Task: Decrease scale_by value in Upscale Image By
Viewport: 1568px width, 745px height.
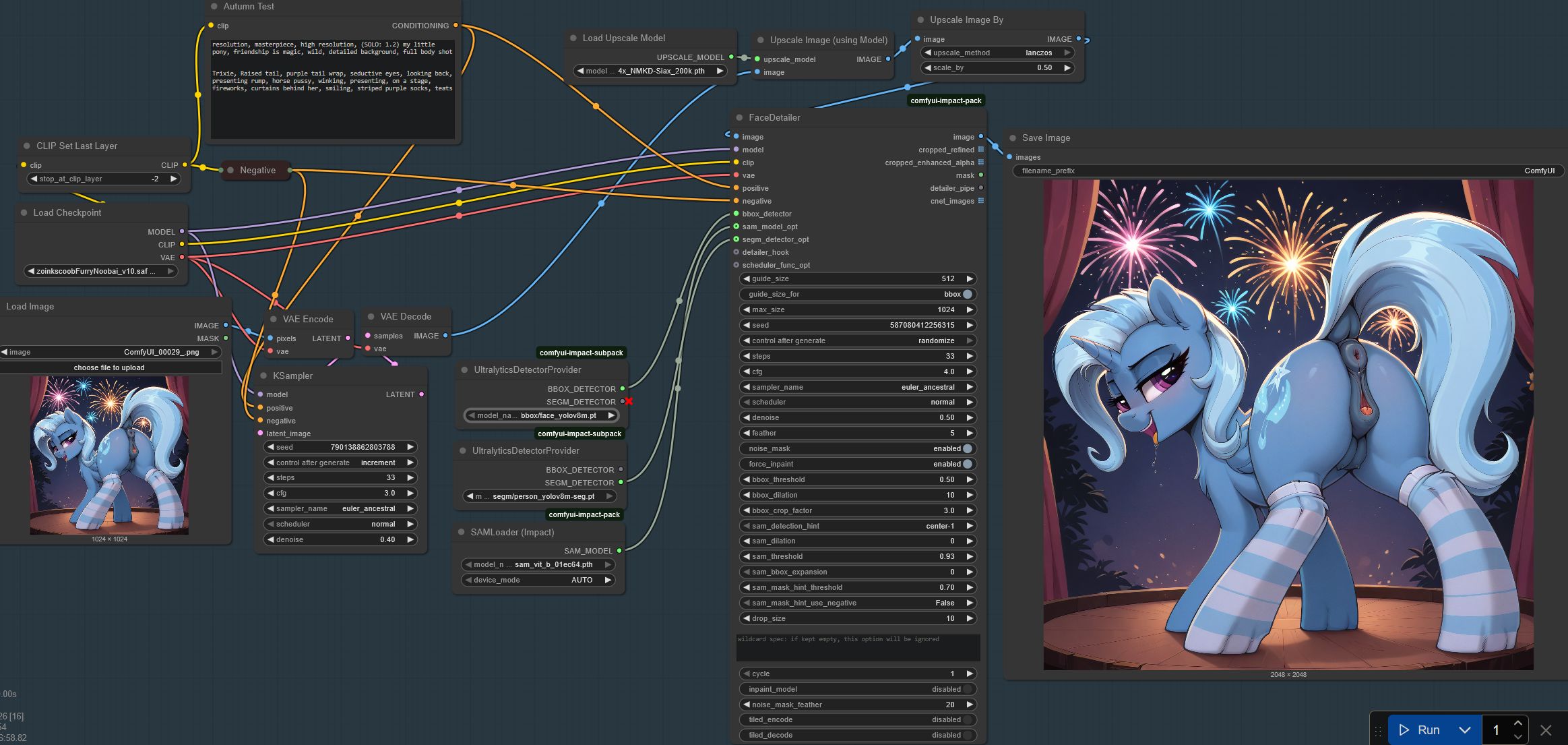Action: [927, 68]
